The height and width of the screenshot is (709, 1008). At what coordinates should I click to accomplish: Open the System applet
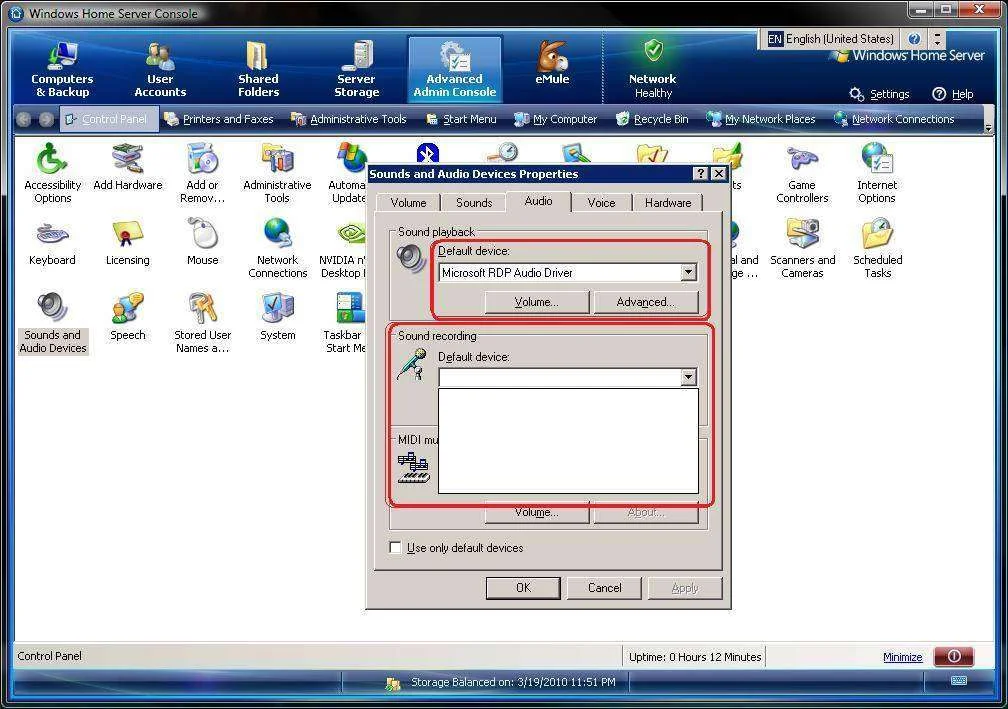[x=278, y=317]
